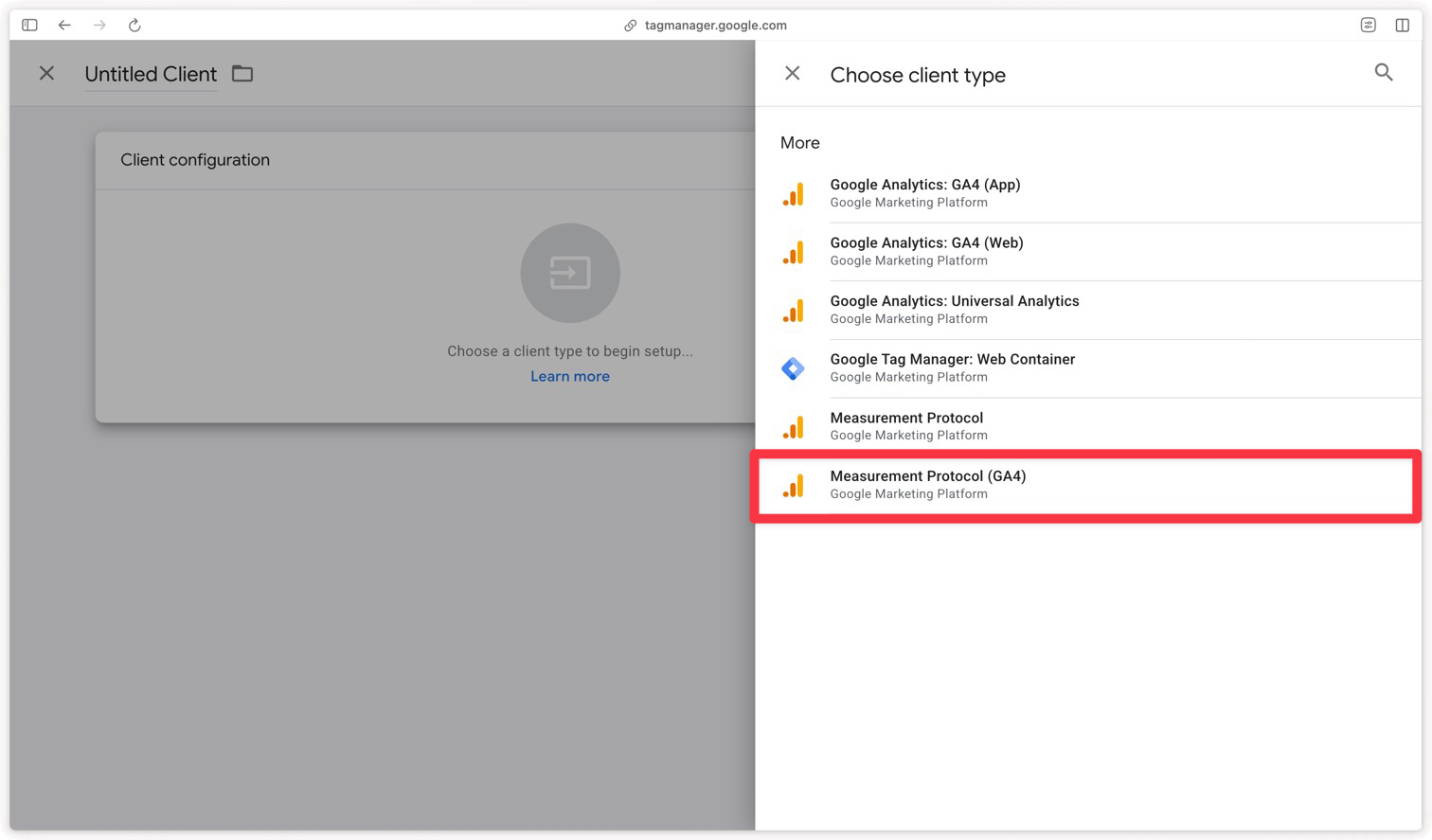Click the client type placeholder circle icon
The width and height of the screenshot is (1432, 840).
click(x=570, y=273)
